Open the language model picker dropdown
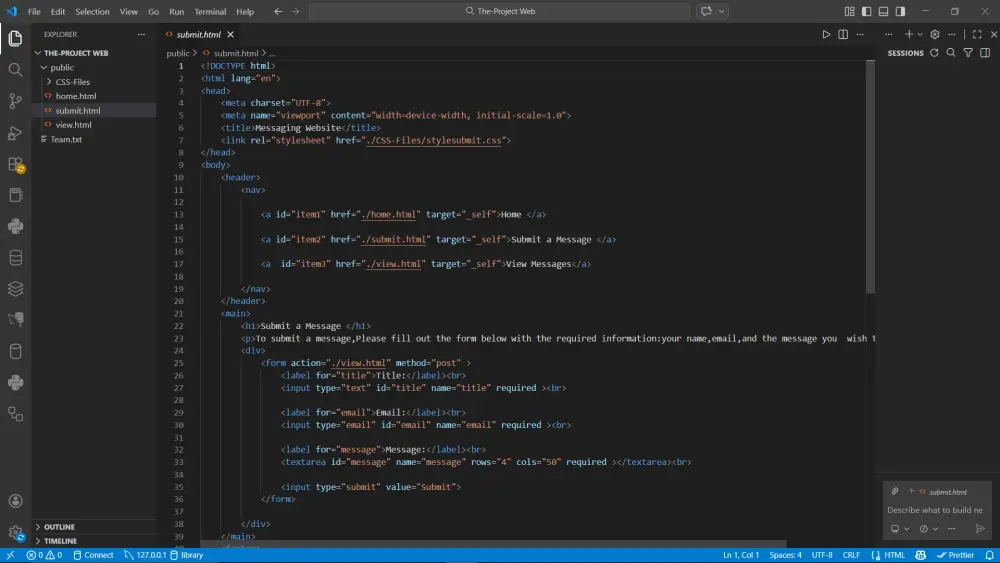 point(929,529)
